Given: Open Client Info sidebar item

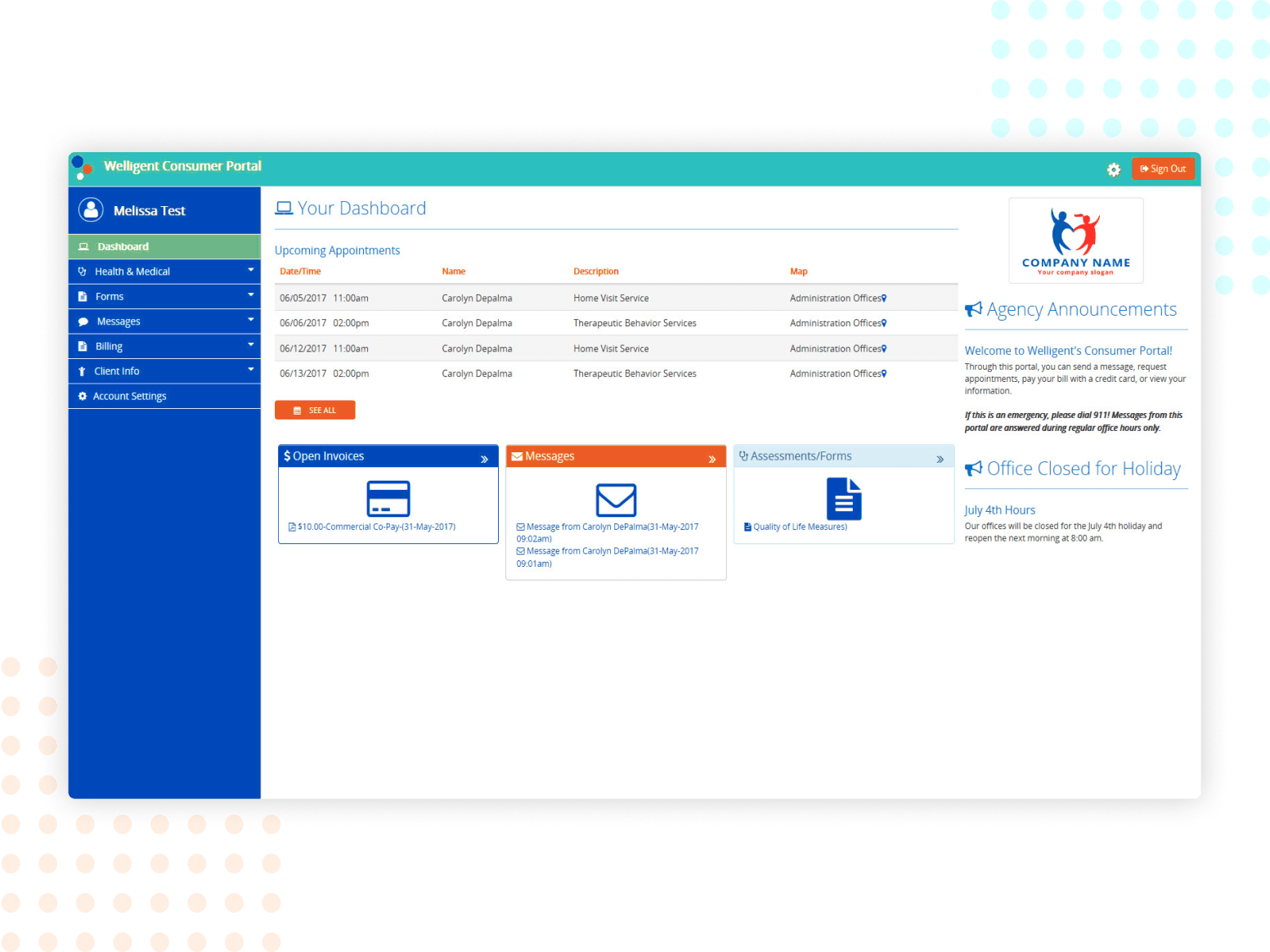Looking at the screenshot, I should click(164, 371).
